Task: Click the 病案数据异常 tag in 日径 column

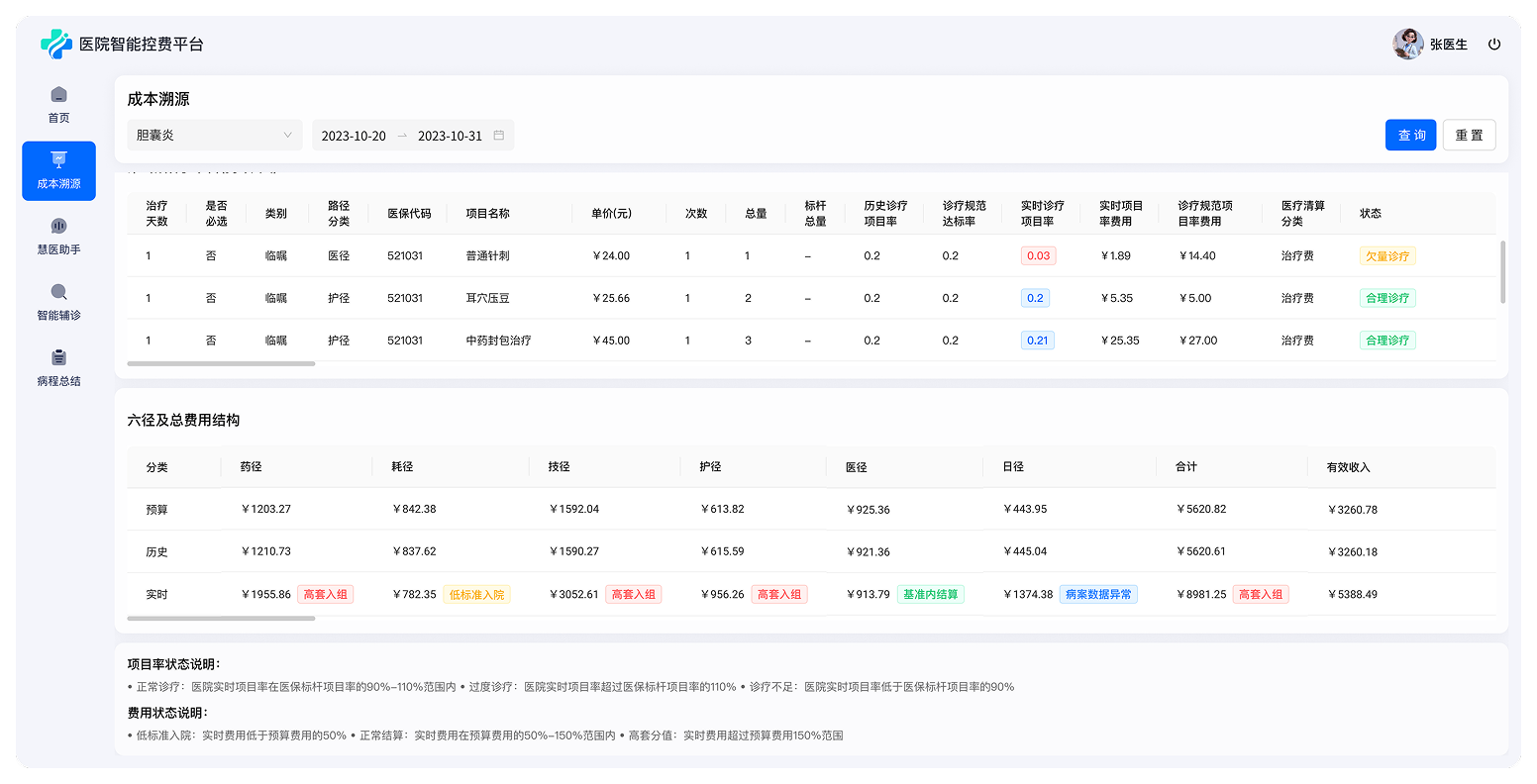Action: click(x=1098, y=594)
